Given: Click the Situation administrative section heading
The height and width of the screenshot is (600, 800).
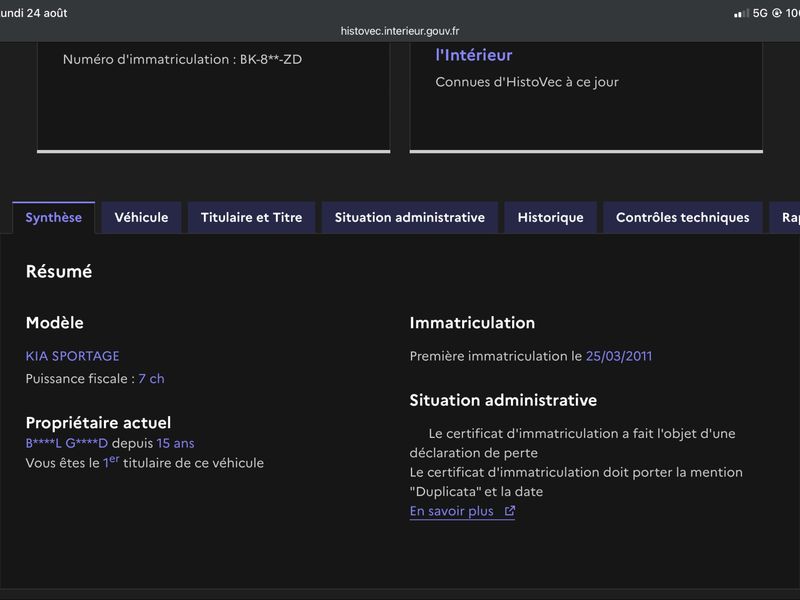Looking at the screenshot, I should click(x=503, y=400).
